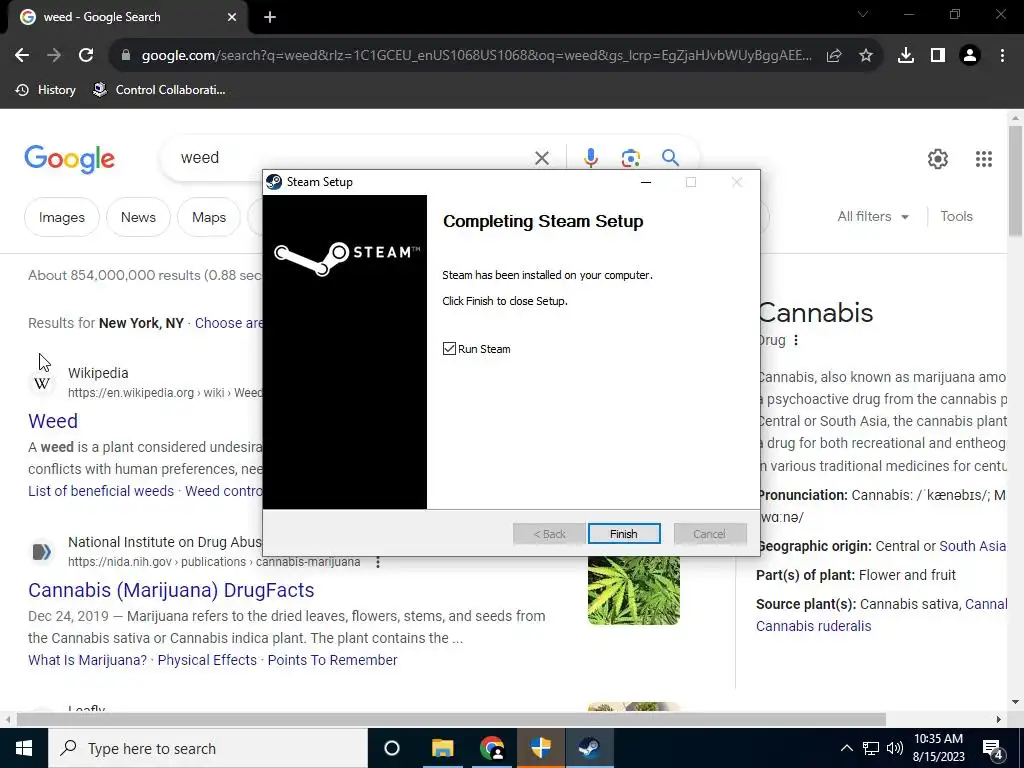Open the clock showing 10:35 AM
1024x768 pixels.
(x=938, y=748)
